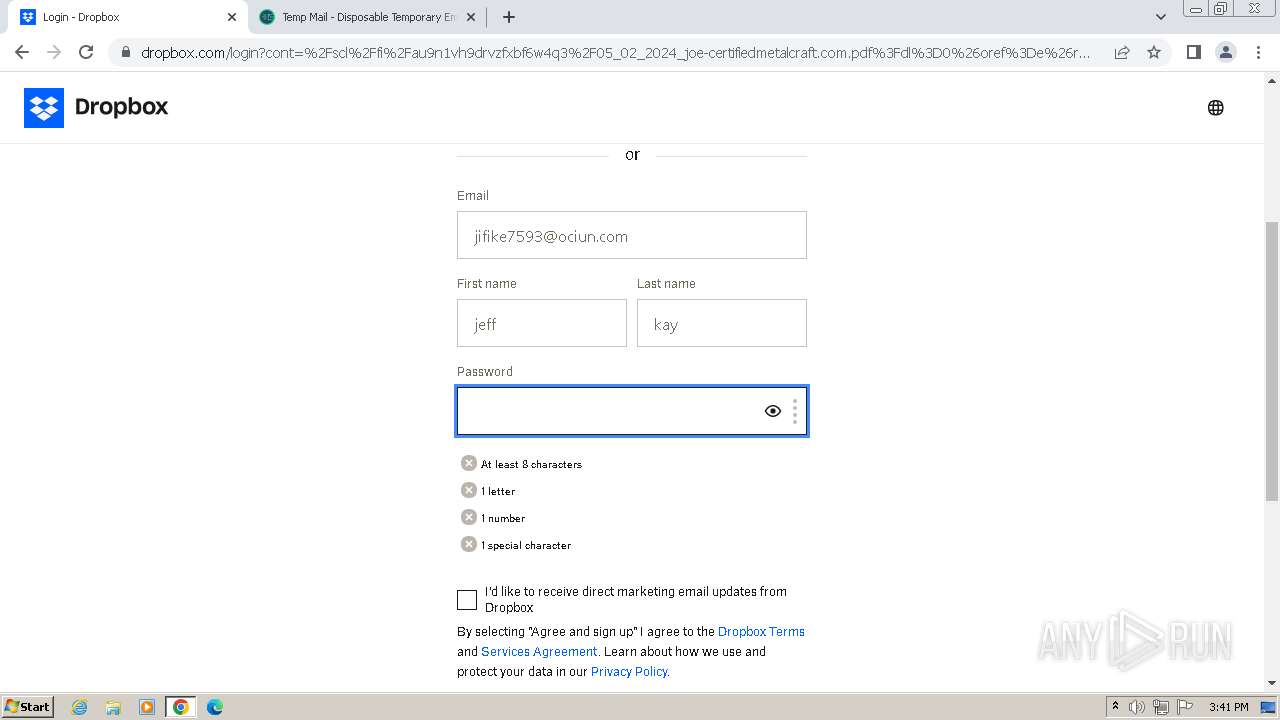Switch to the Temp Mail tab
Screen dimensions: 1280x720
click(x=367, y=17)
